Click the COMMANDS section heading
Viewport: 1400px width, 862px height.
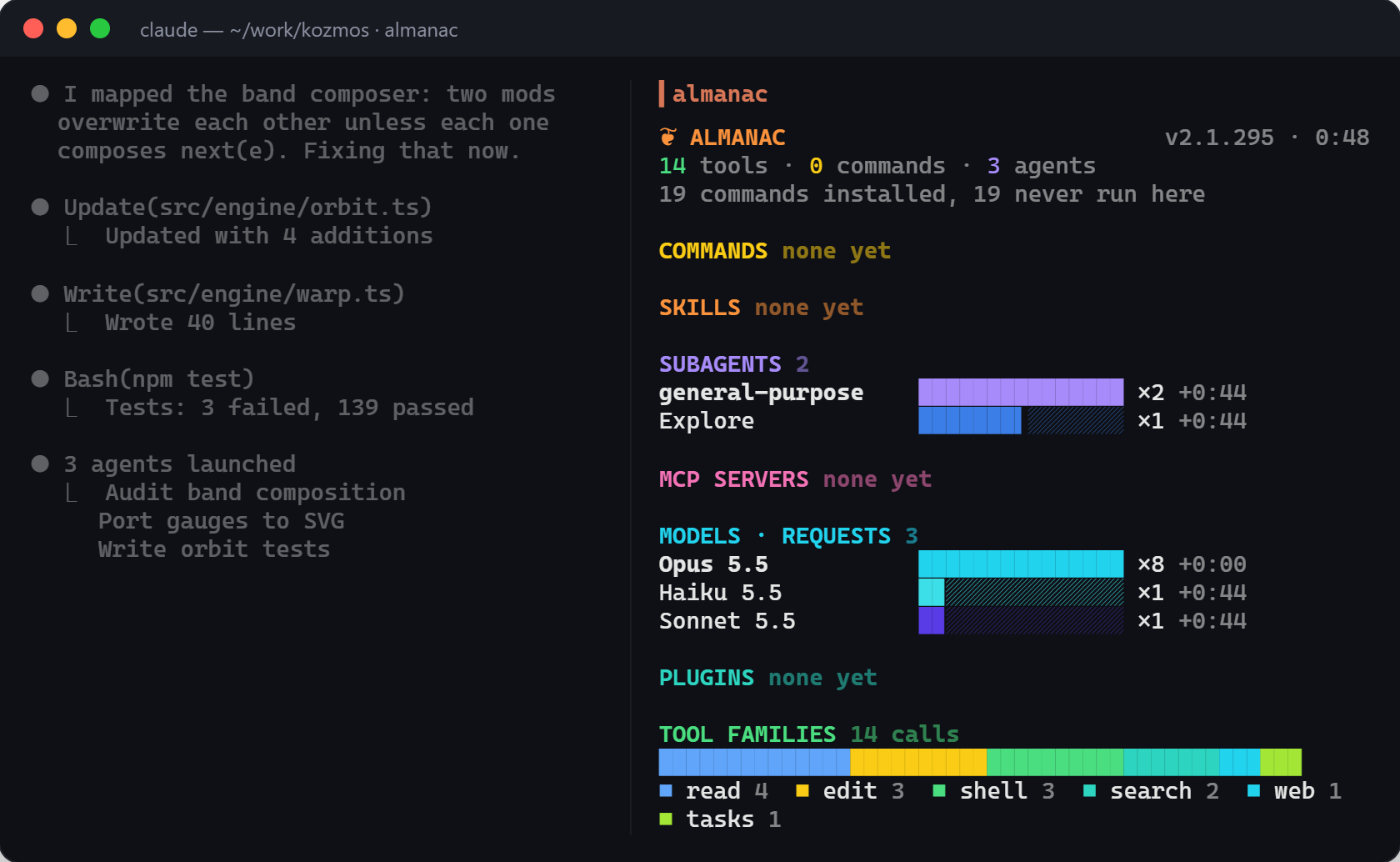pyautogui.click(x=713, y=251)
